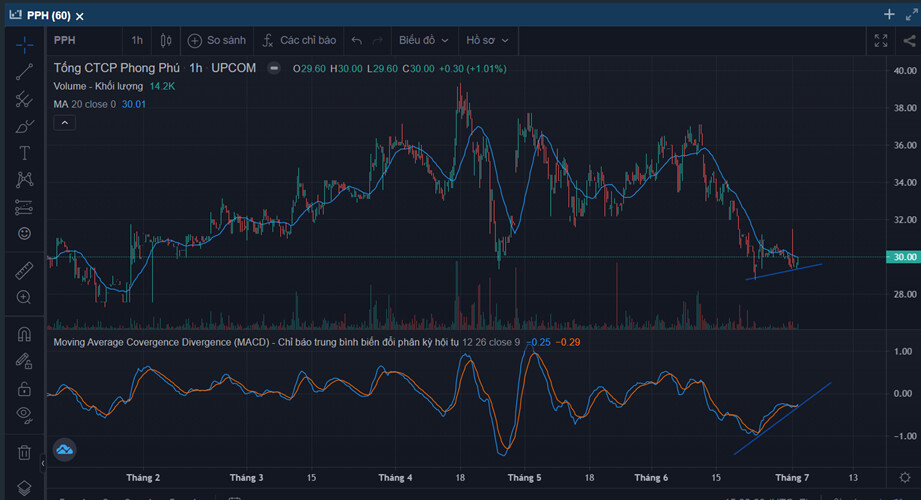Open Các chỉ báo indicators list
The image size is (921, 500).
click(300, 41)
